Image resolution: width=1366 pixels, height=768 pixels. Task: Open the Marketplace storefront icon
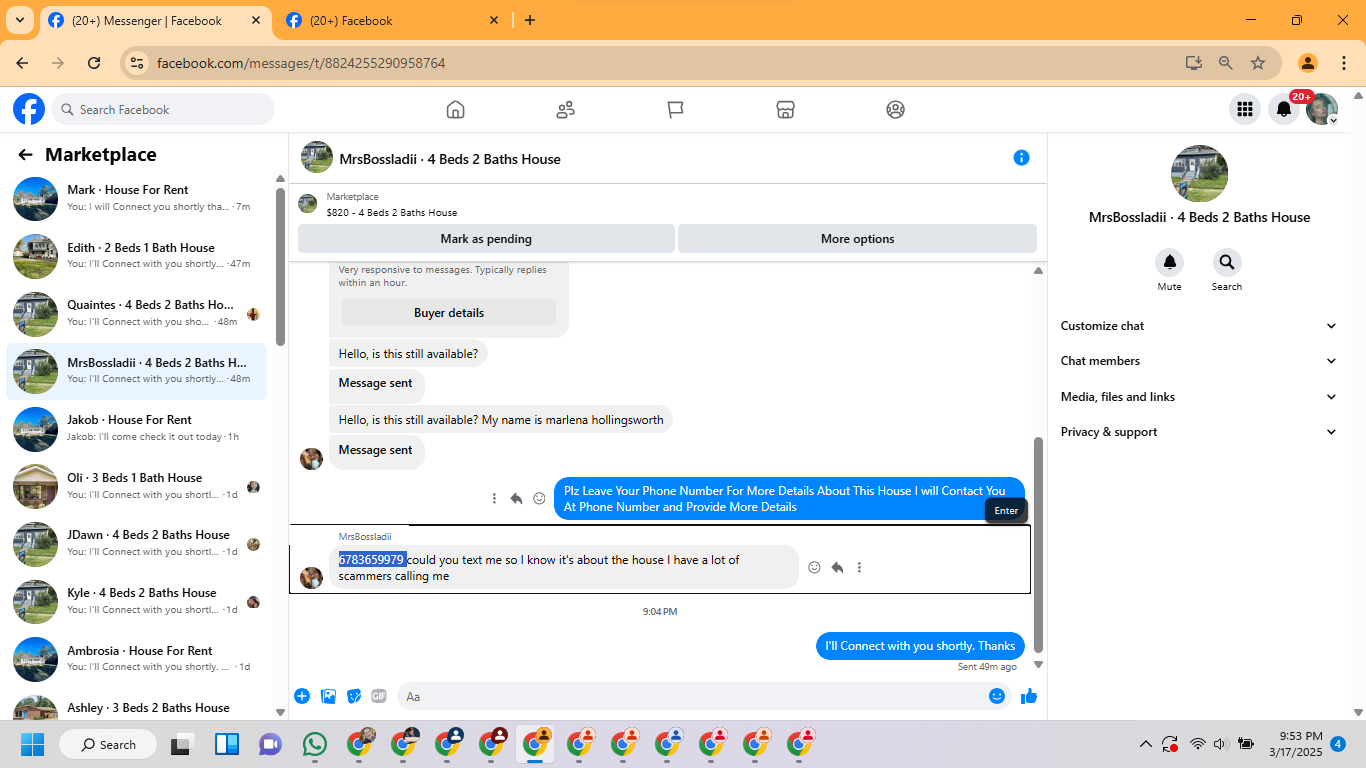pos(786,110)
